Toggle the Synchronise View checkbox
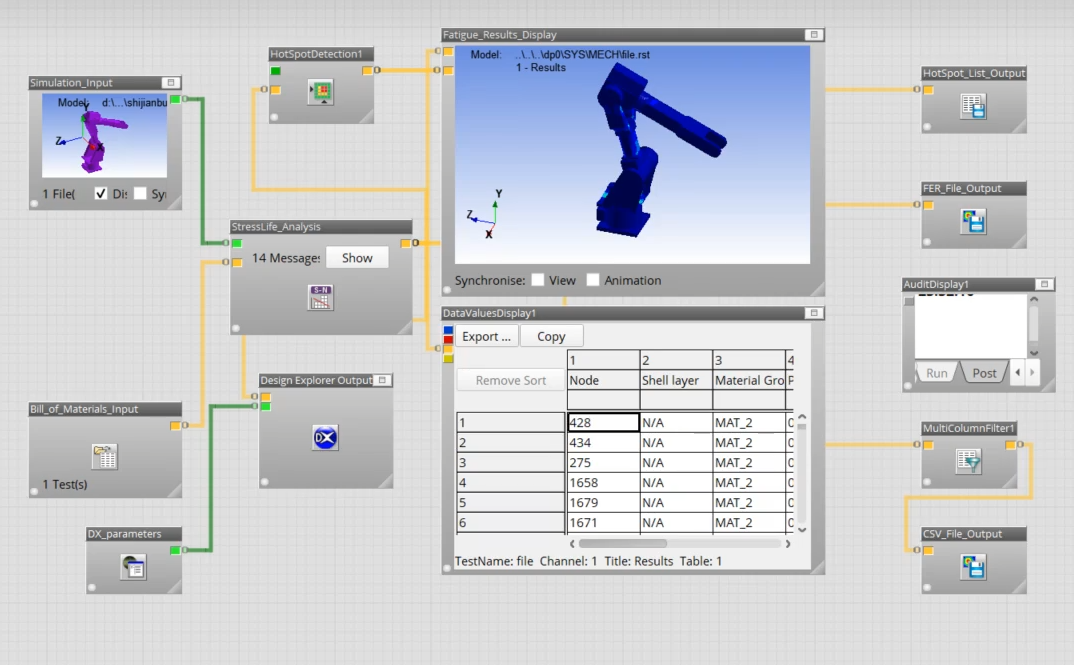 point(538,280)
